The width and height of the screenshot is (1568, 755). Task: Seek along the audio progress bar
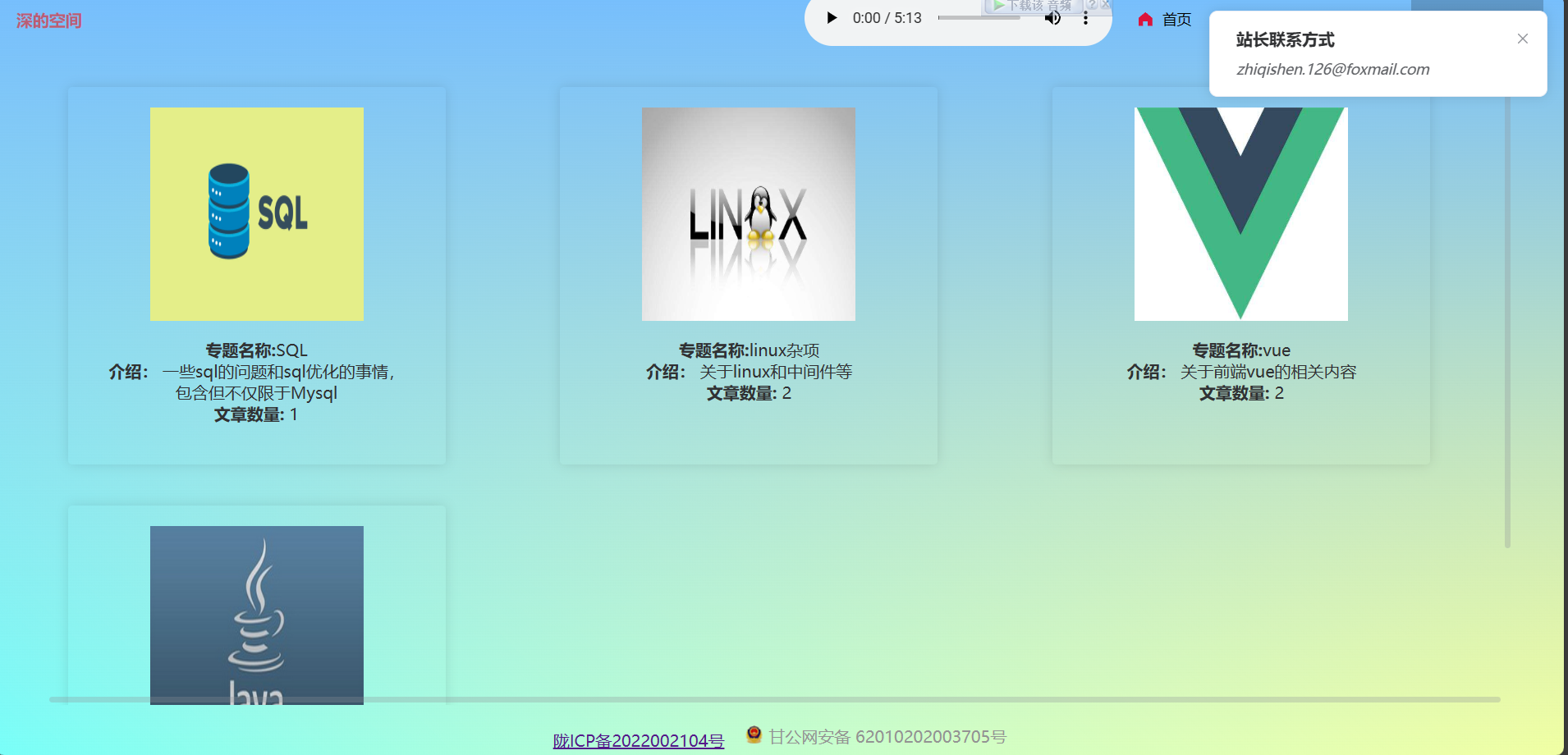[979, 18]
